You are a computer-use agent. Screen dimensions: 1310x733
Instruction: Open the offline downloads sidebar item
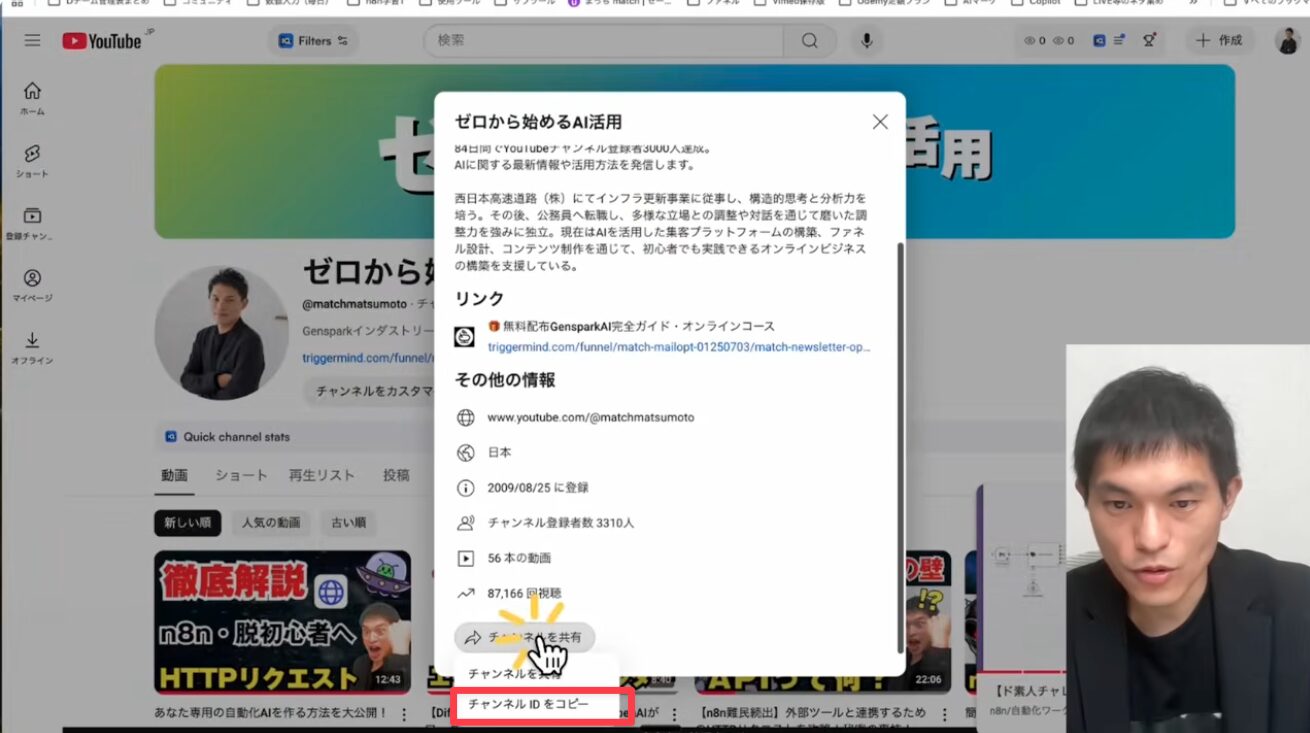(32, 346)
